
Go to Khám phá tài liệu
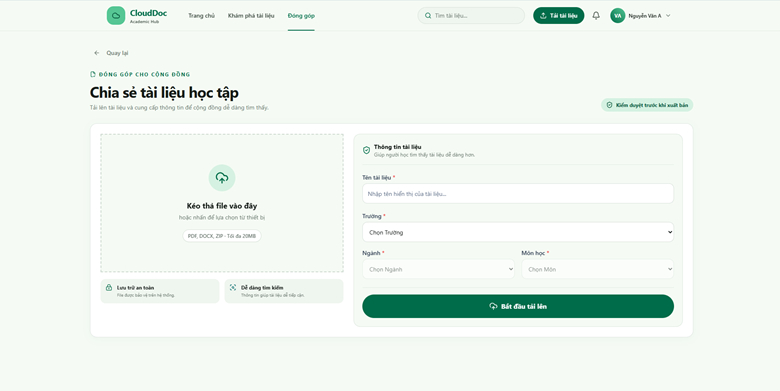point(251,16)
